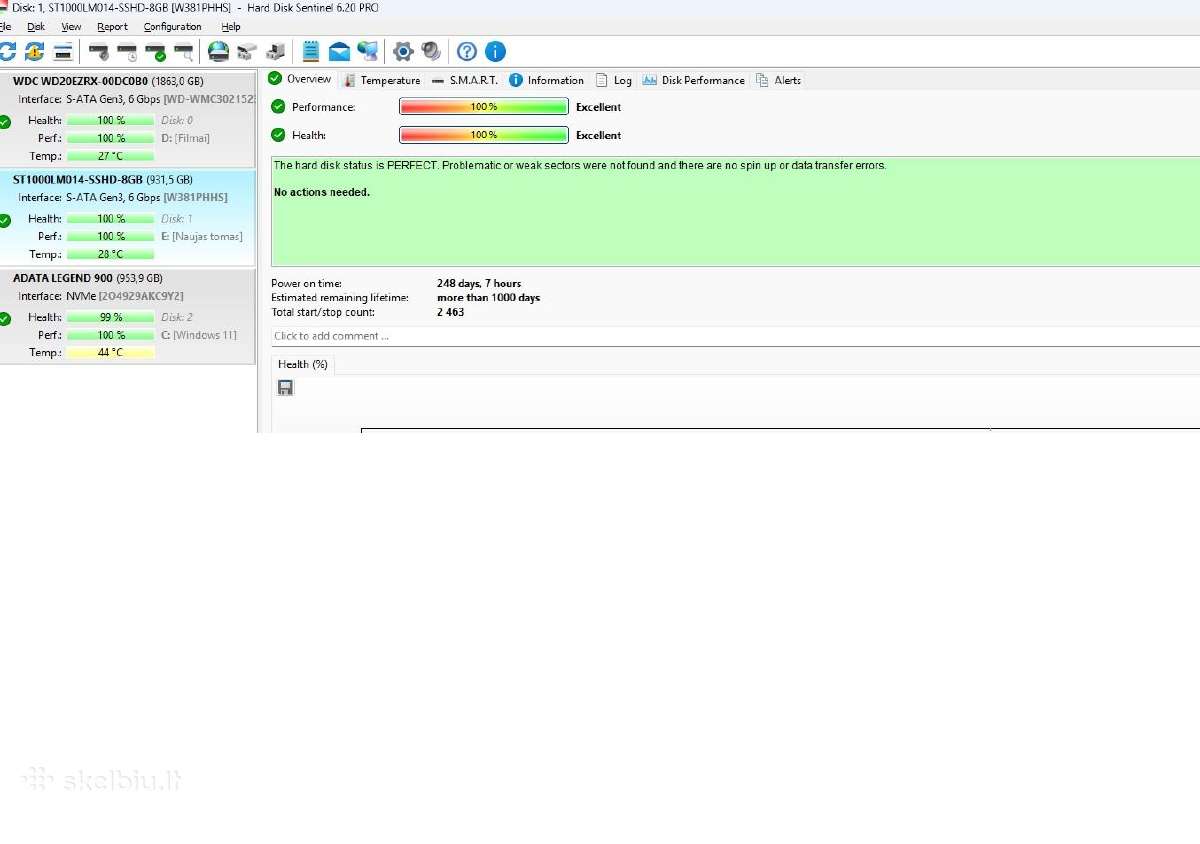Open help with the question mark icon
The height and width of the screenshot is (844, 1200).
click(467, 51)
